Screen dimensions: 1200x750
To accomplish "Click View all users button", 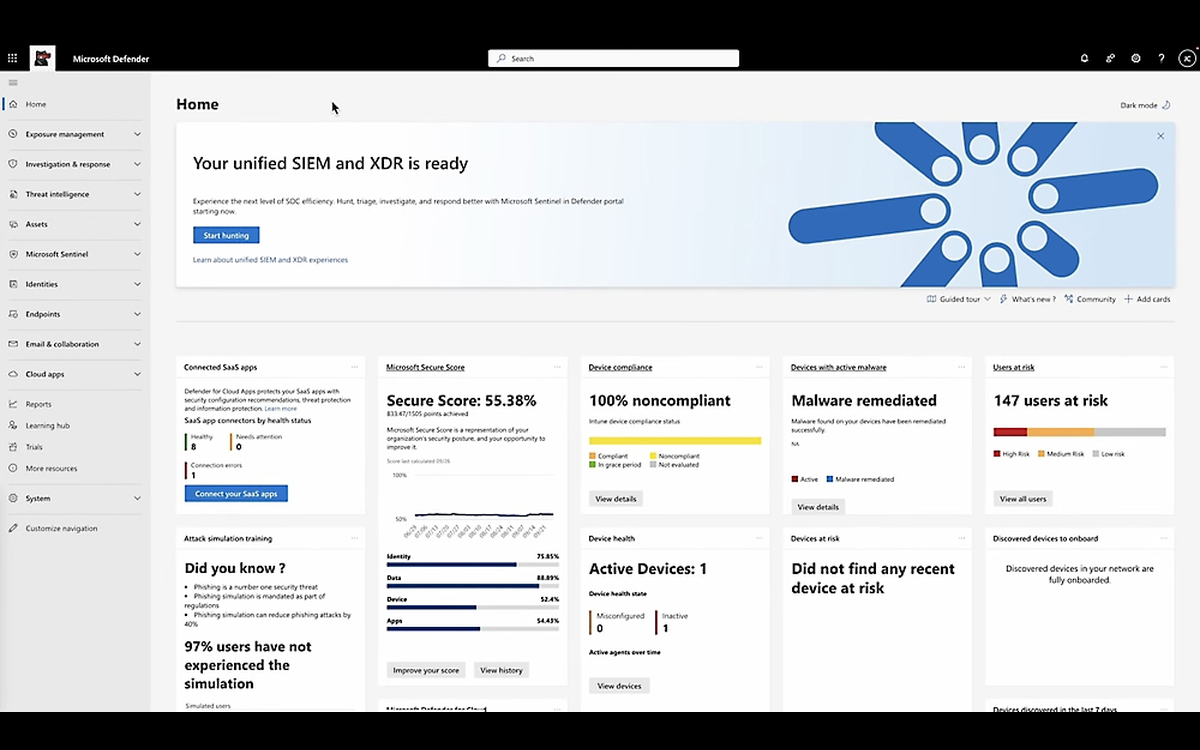I will (1022, 498).
